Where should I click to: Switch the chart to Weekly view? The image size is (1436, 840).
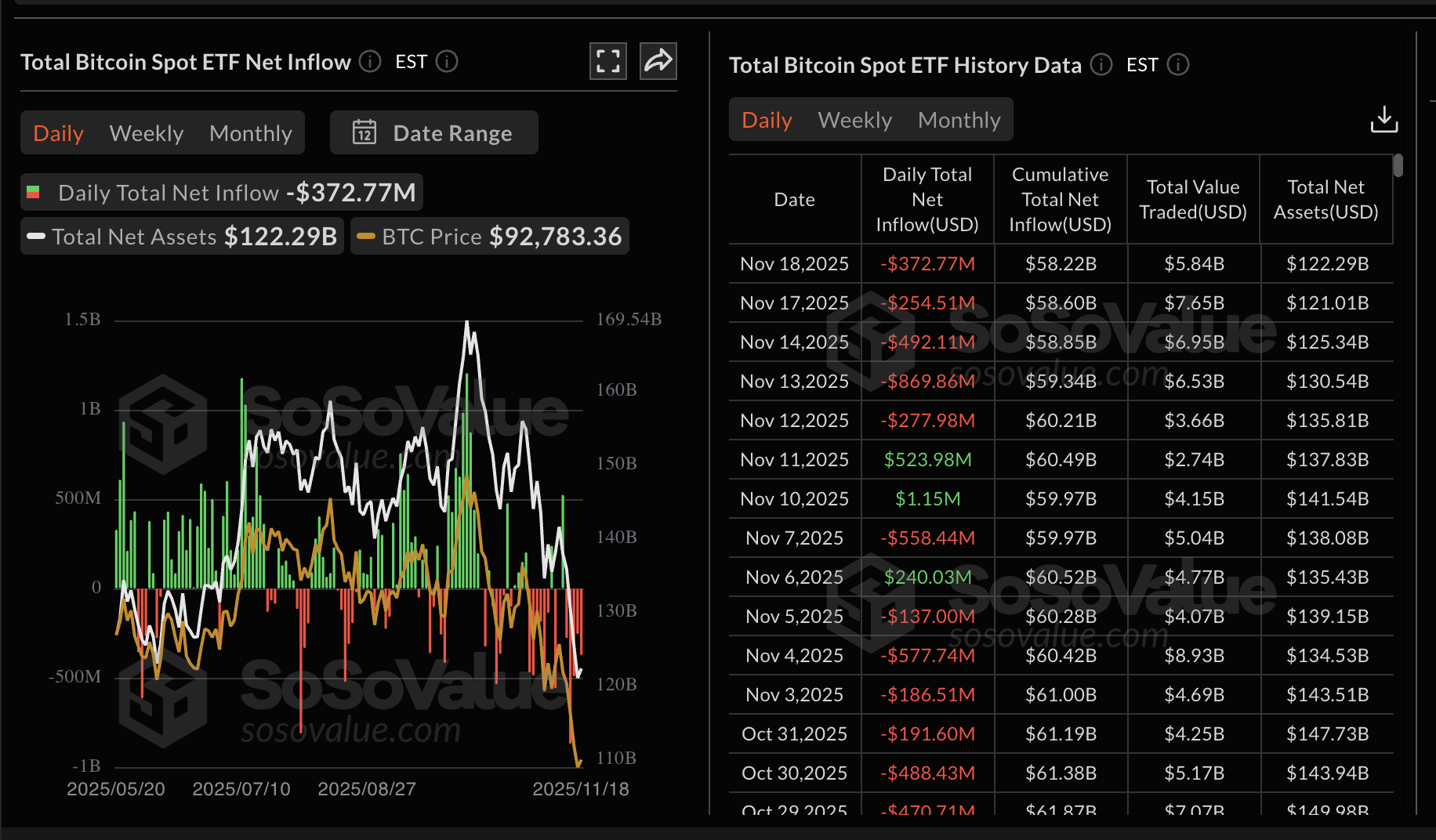[146, 132]
